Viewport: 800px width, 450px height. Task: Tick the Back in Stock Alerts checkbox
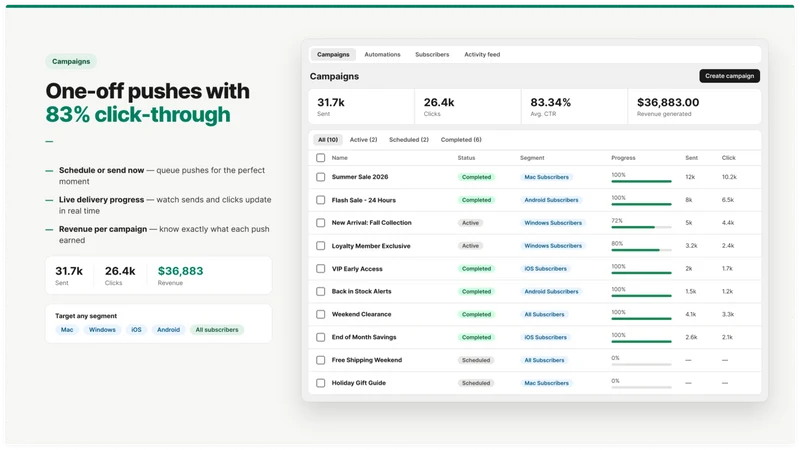320,291
